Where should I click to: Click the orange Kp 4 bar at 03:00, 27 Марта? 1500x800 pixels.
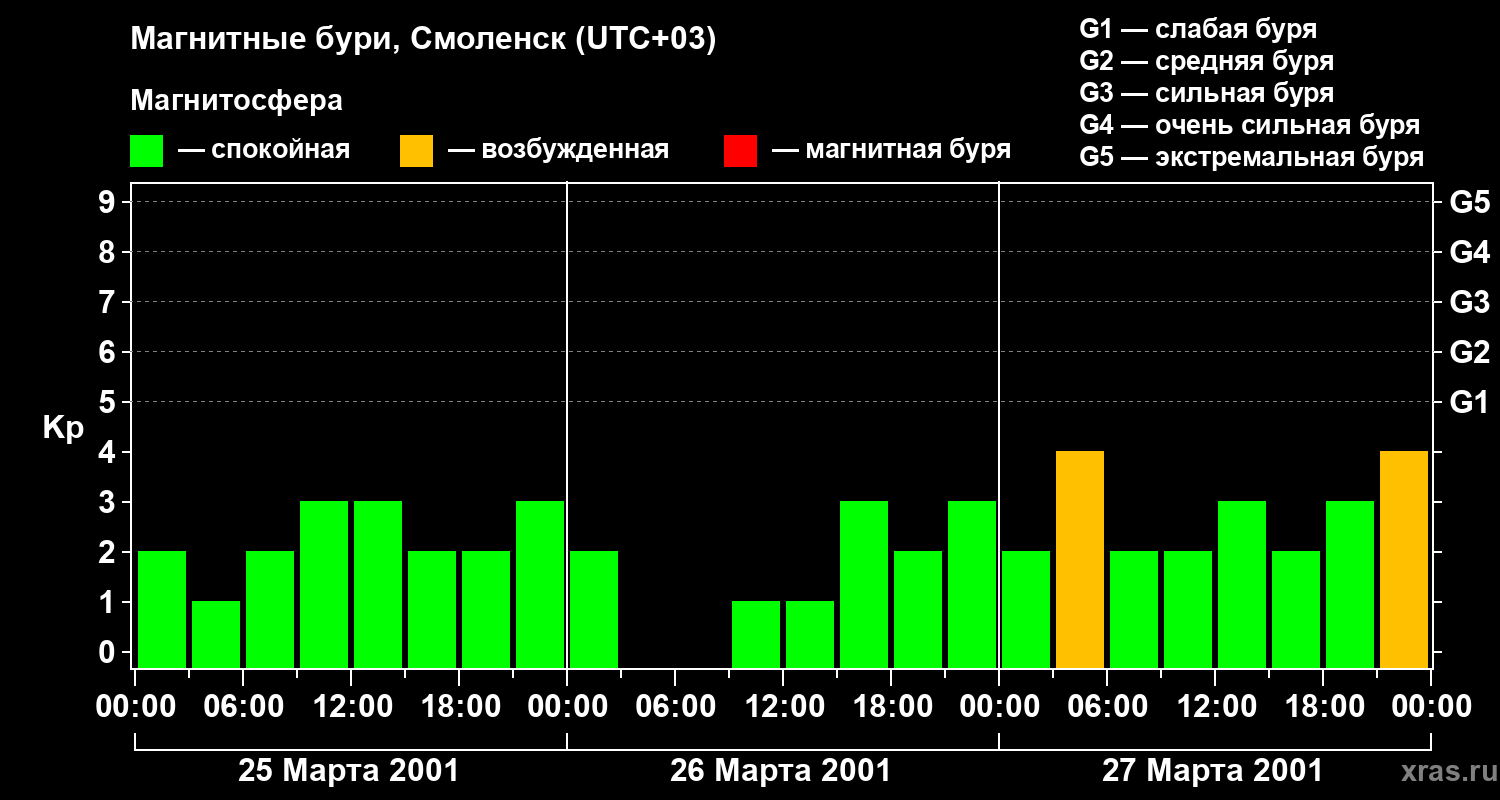pyautogui.click(x=1080, y=559)
